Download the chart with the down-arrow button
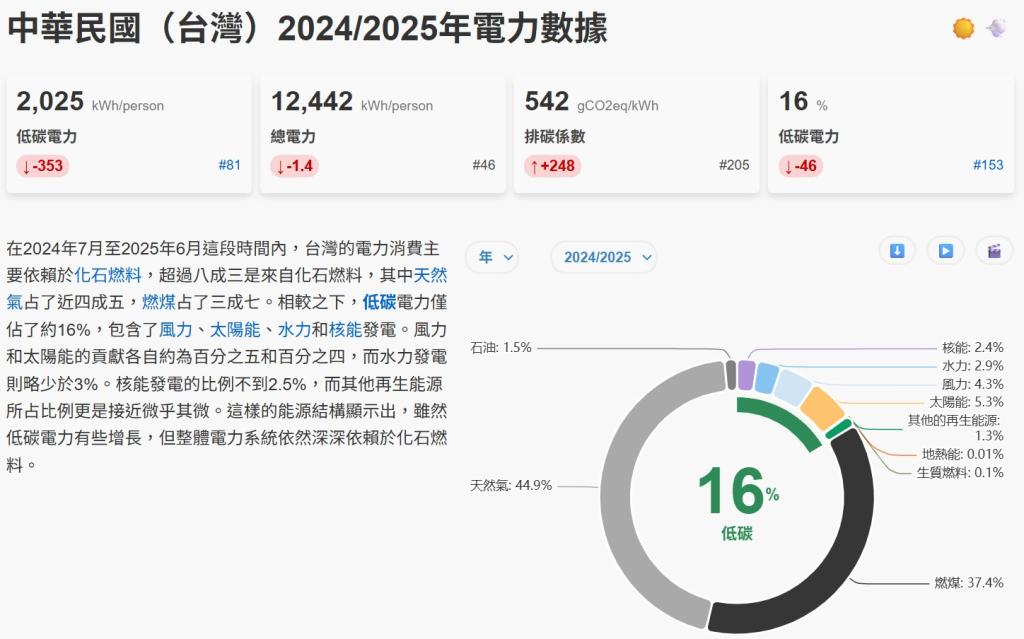1024x639 pixels. pyautogui.click(x=897, y=251)
